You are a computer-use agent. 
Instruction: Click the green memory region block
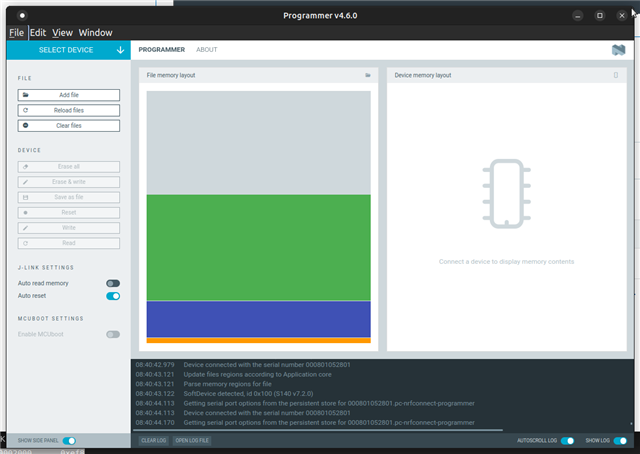258,248
